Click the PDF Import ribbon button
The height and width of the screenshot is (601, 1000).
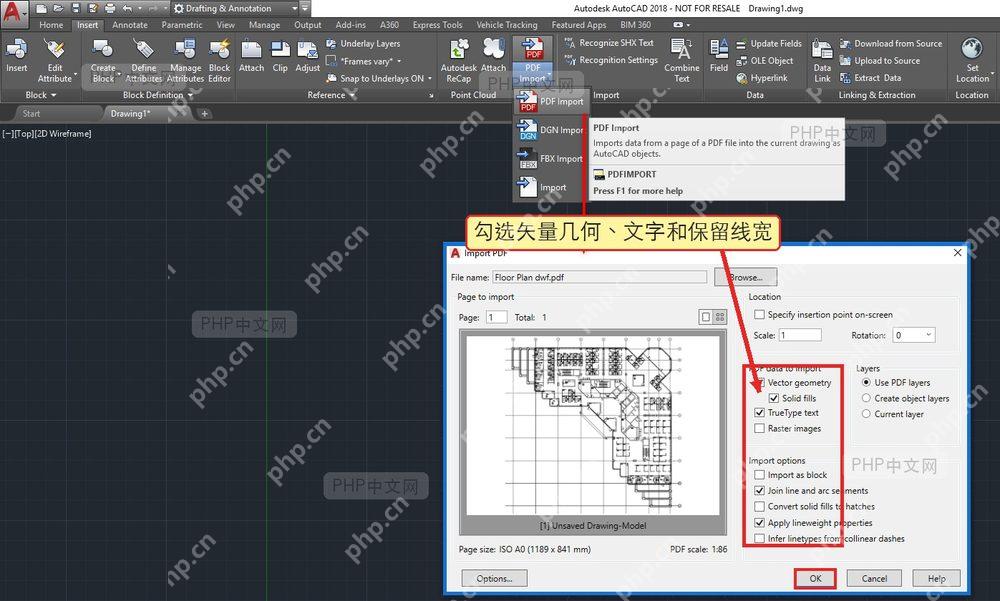click(533, 61)
